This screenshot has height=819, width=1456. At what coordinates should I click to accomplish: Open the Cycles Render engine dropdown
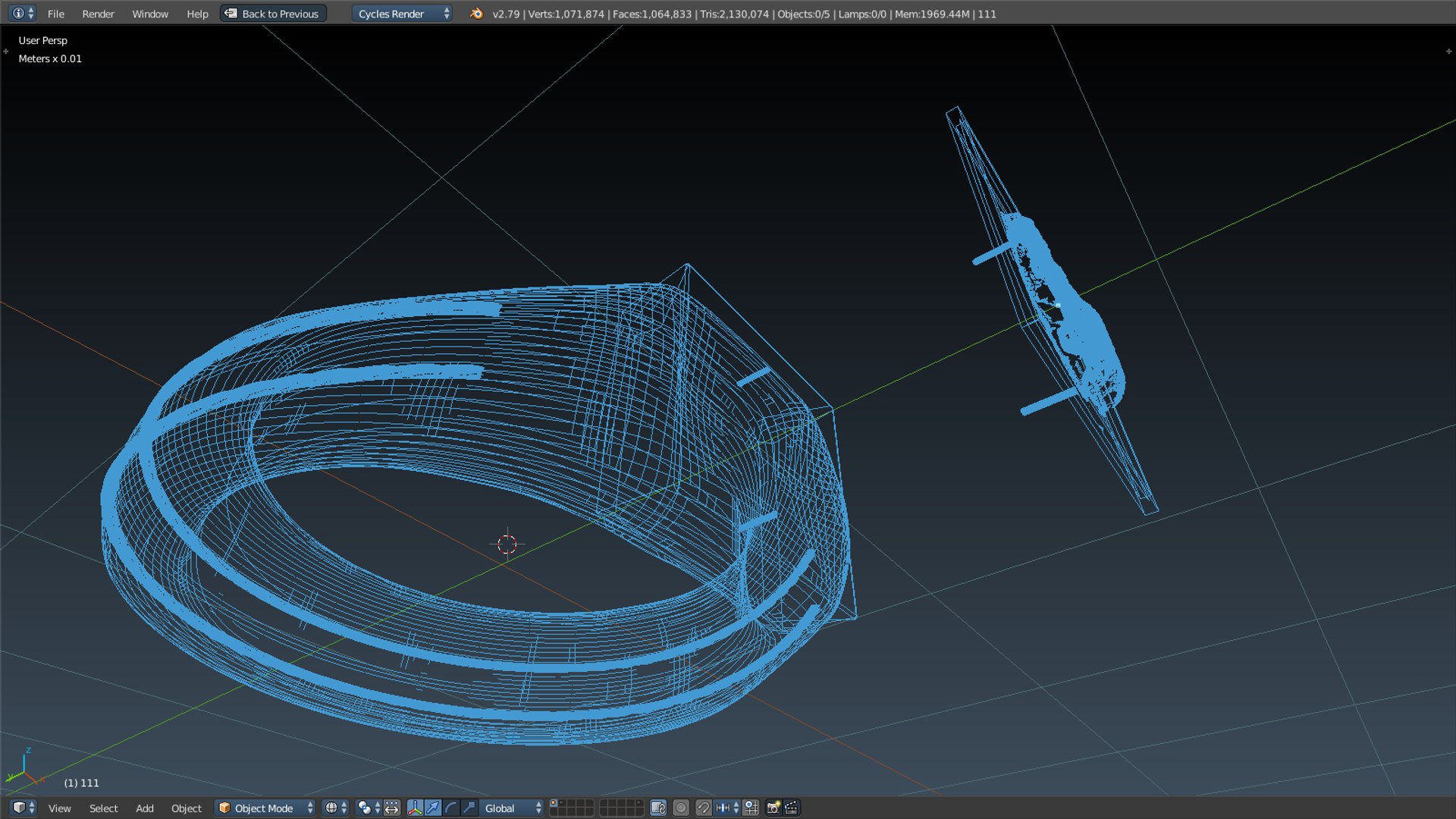(x=403, y=14)
